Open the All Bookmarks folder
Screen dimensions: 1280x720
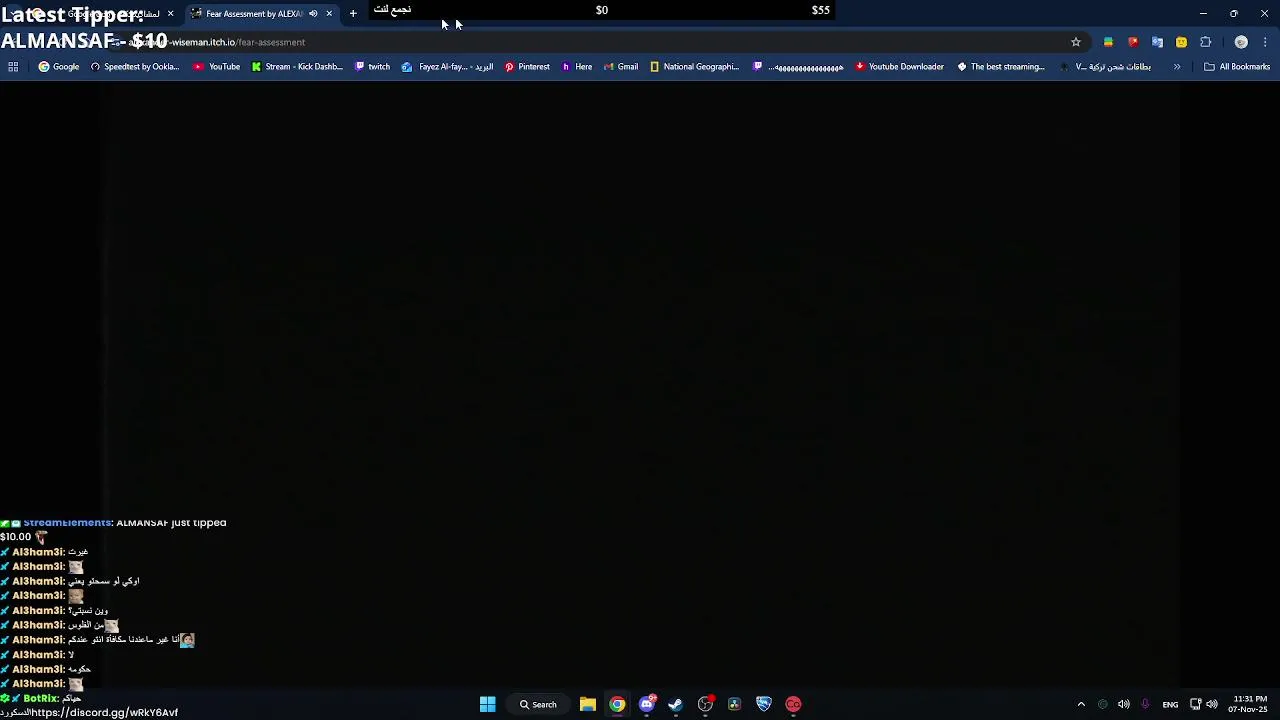coord(1237,67)
